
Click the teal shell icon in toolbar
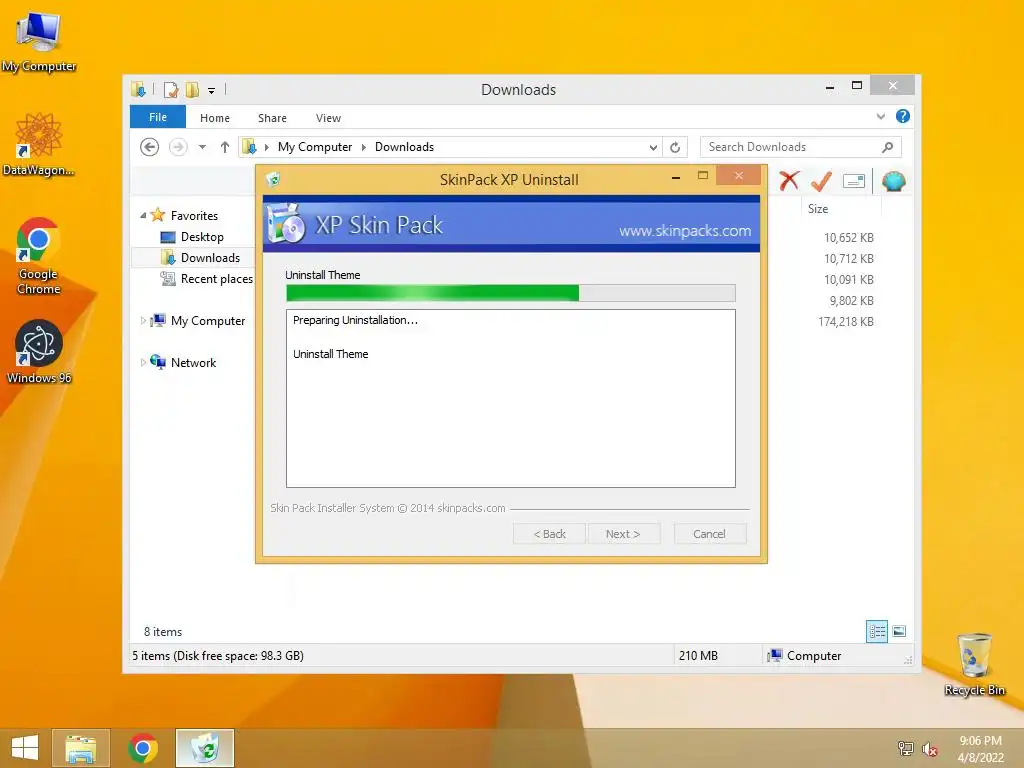(893, 181)
